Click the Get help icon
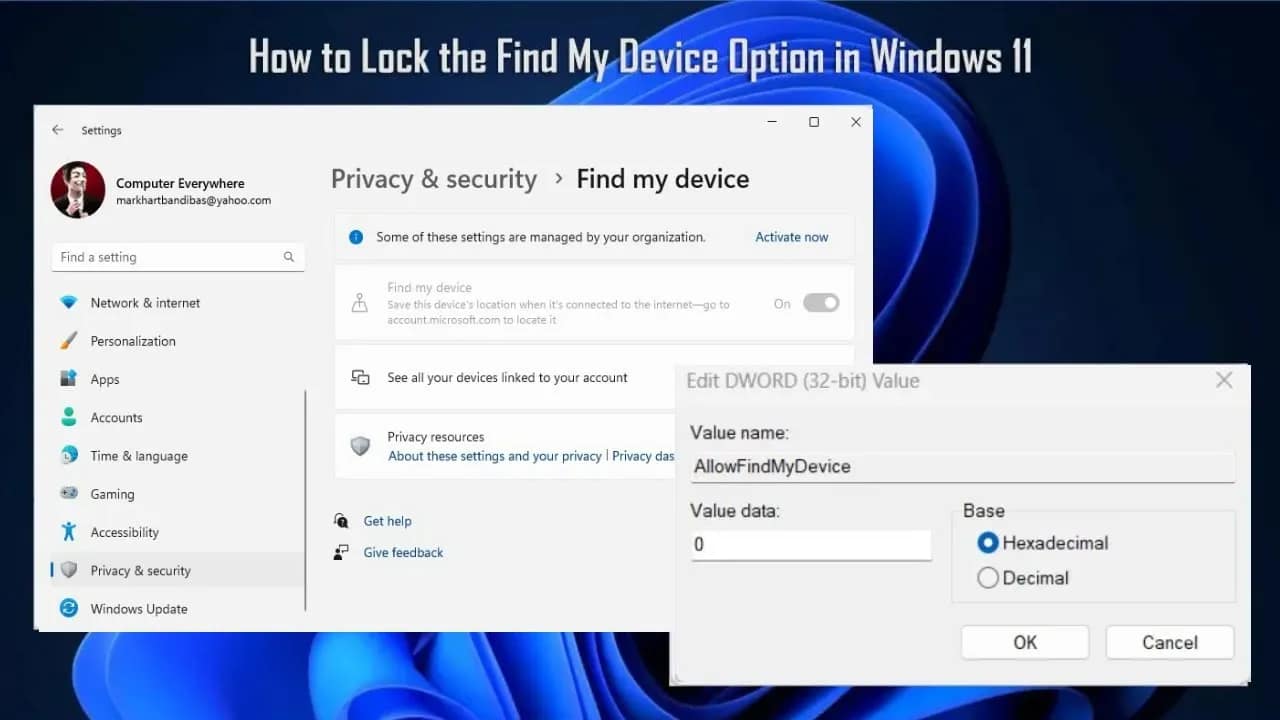This screenshot has height=720, width=1280. pos(343,521)
